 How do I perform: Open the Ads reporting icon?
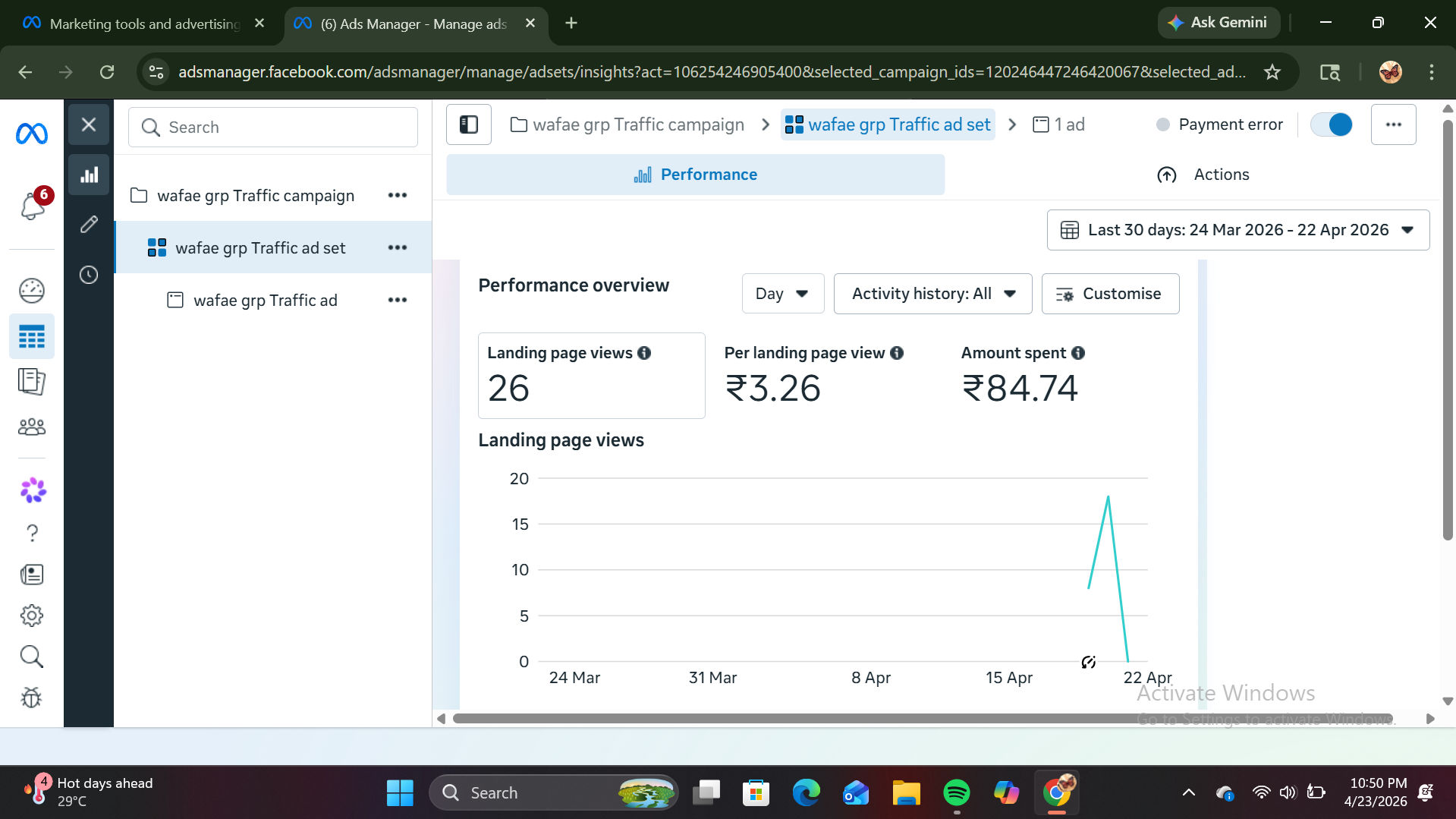coord(32,381)
